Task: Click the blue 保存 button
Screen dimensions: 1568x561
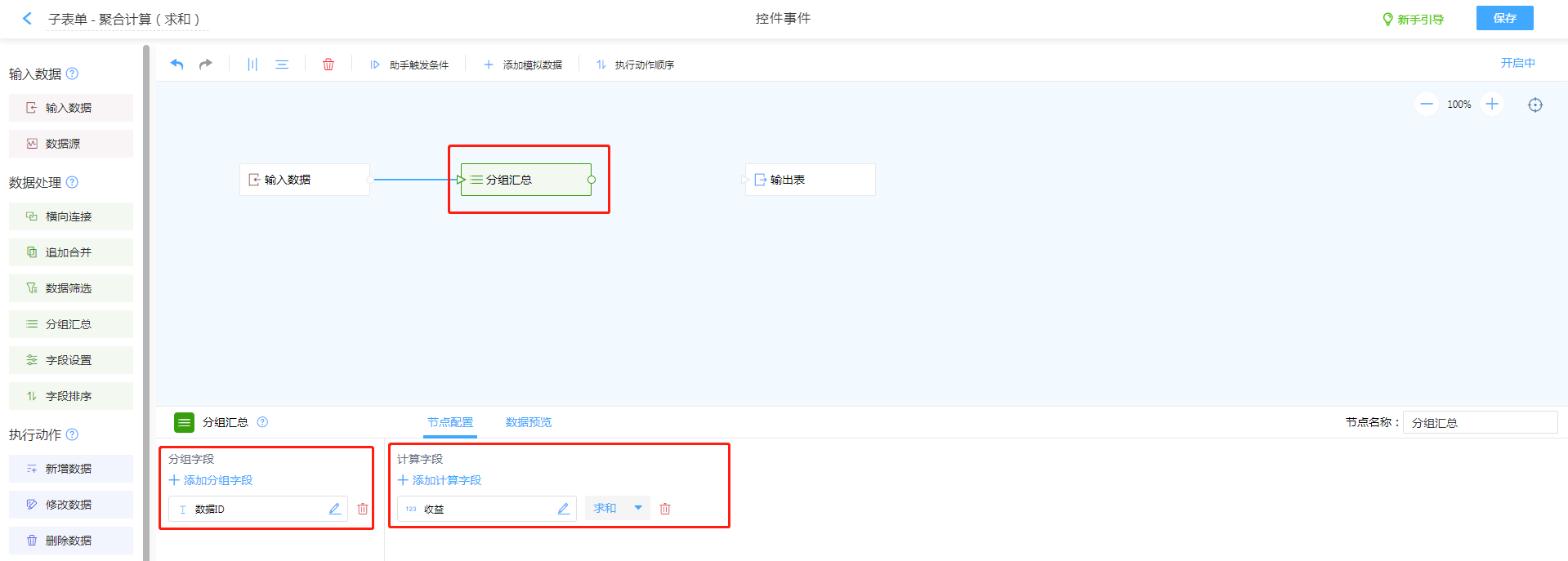Action: pyautogui.click(x=1504, y=18)
